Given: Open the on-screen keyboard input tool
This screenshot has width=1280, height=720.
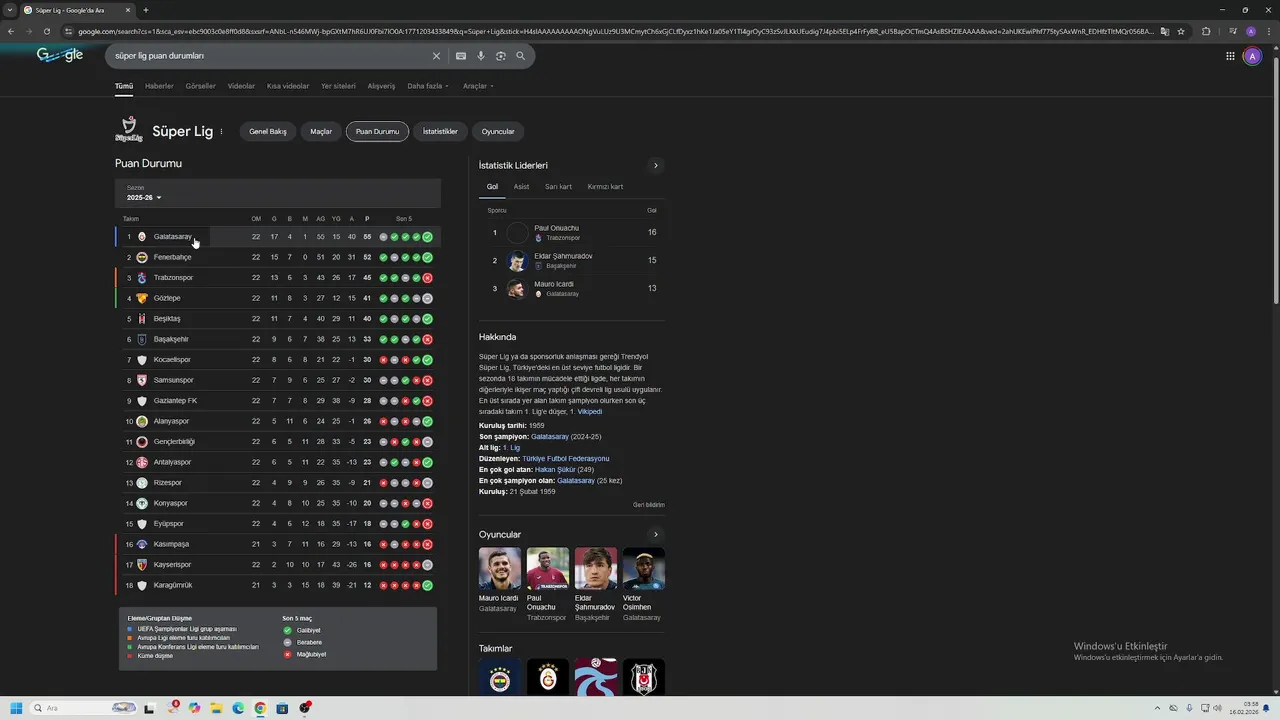Looking at the screenshot, I should 461,56.
